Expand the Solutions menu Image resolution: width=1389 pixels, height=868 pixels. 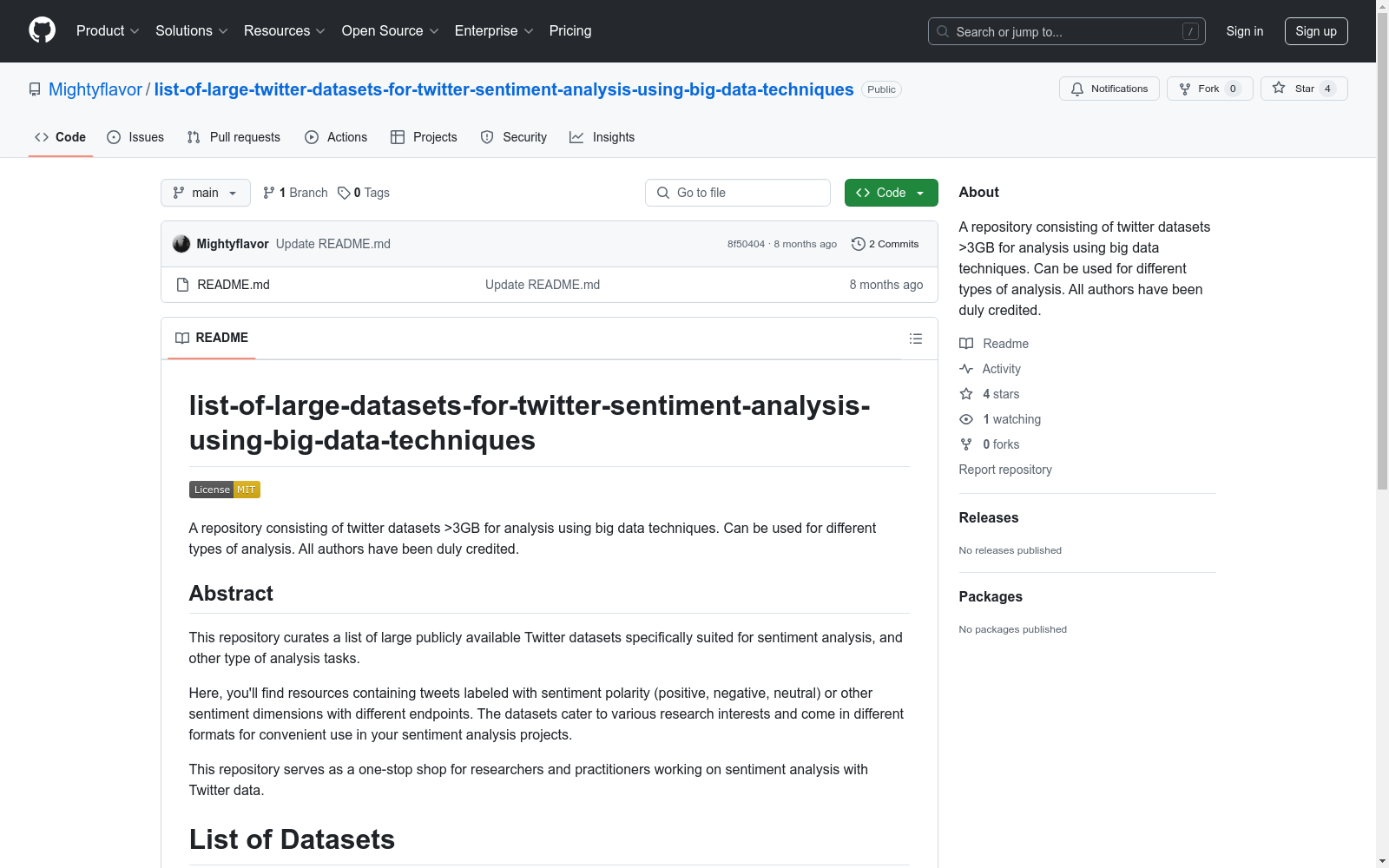coord(191,31)
